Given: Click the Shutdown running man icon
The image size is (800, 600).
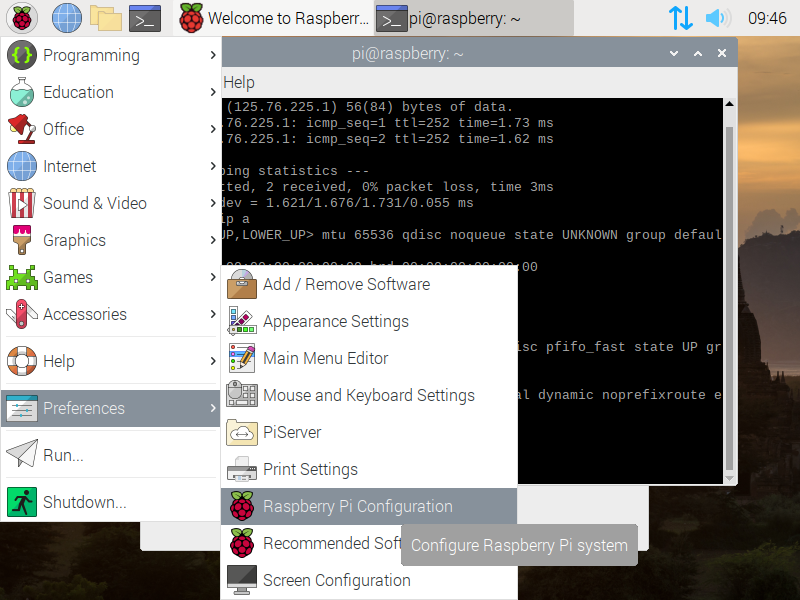Looking at the screenshot, I should coord(21,502).
